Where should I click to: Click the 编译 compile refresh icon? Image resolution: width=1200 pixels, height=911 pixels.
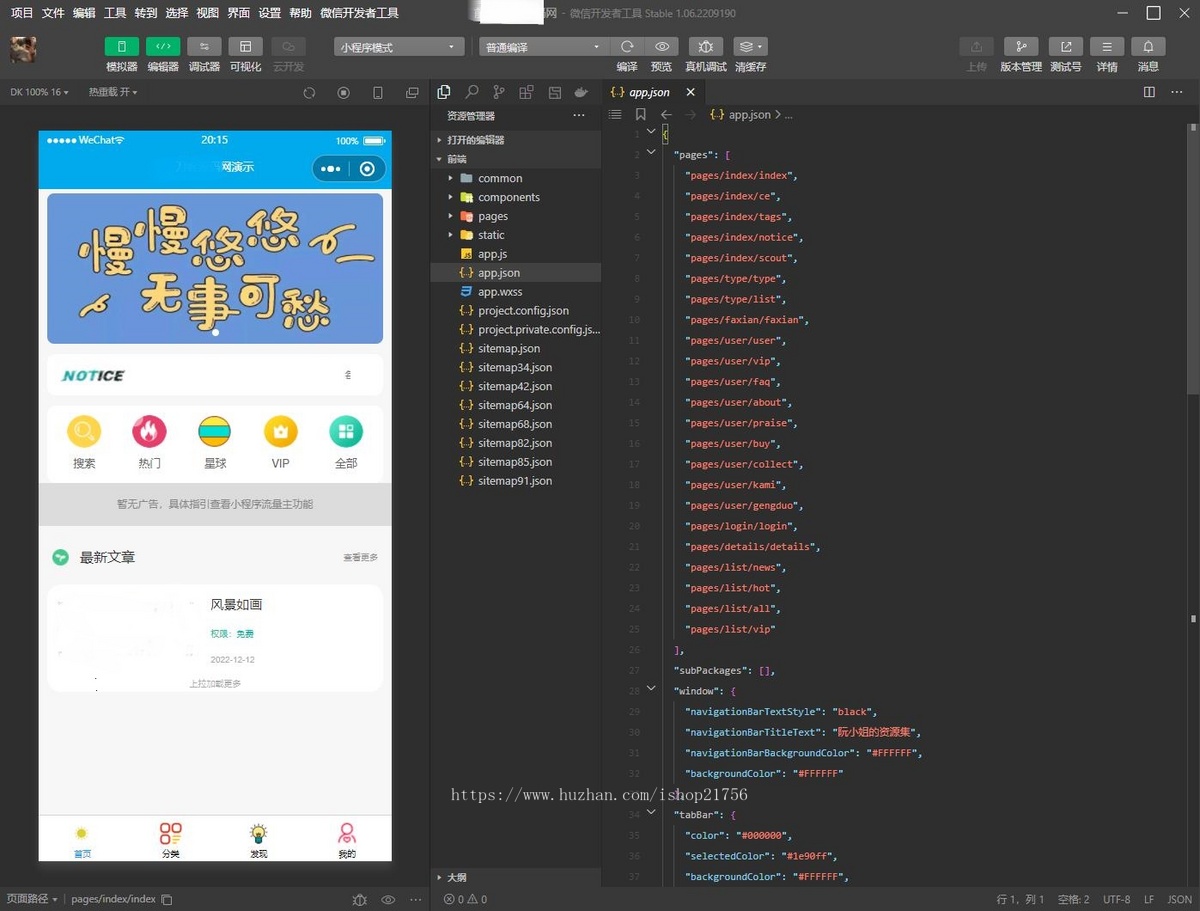coord(627,47)
